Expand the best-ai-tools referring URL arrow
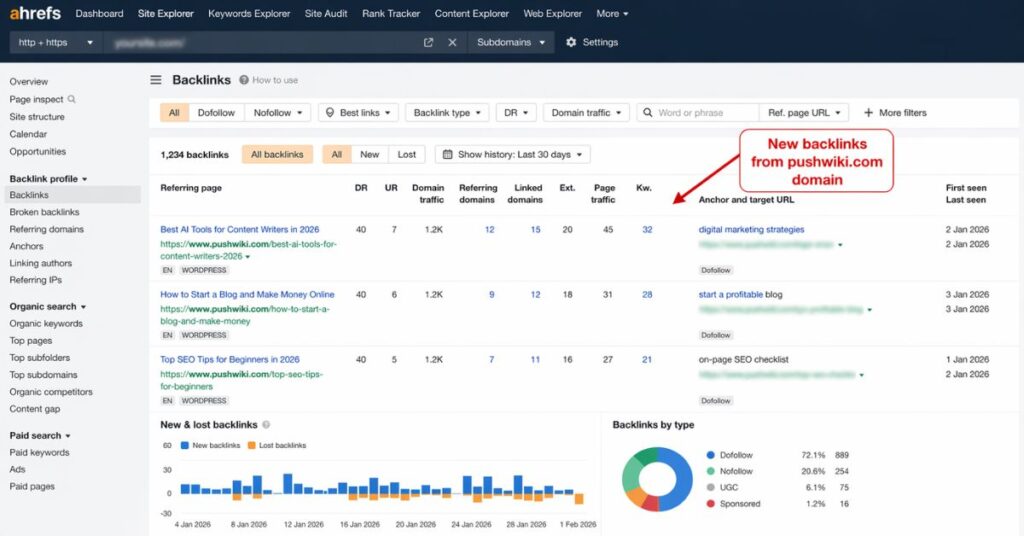 click(248, 257)
